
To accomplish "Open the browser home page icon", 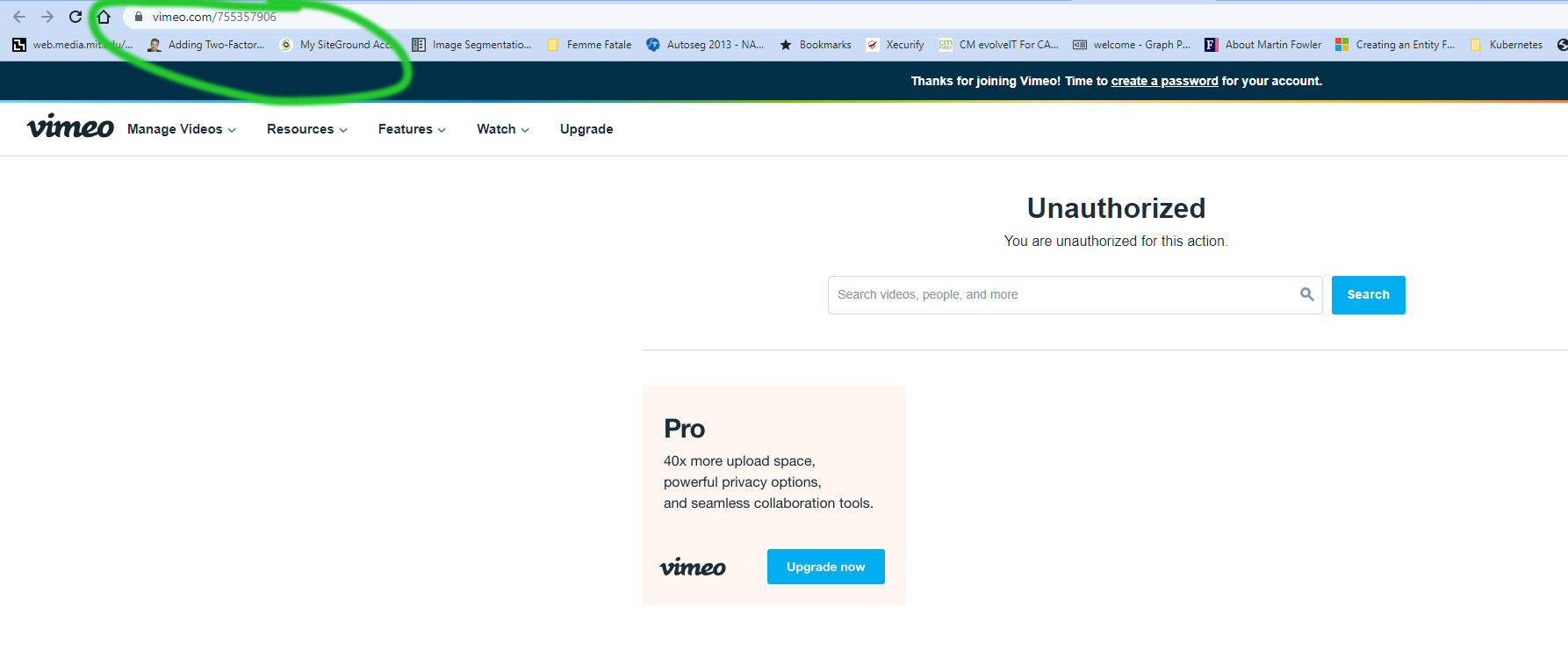I will 104,17.
